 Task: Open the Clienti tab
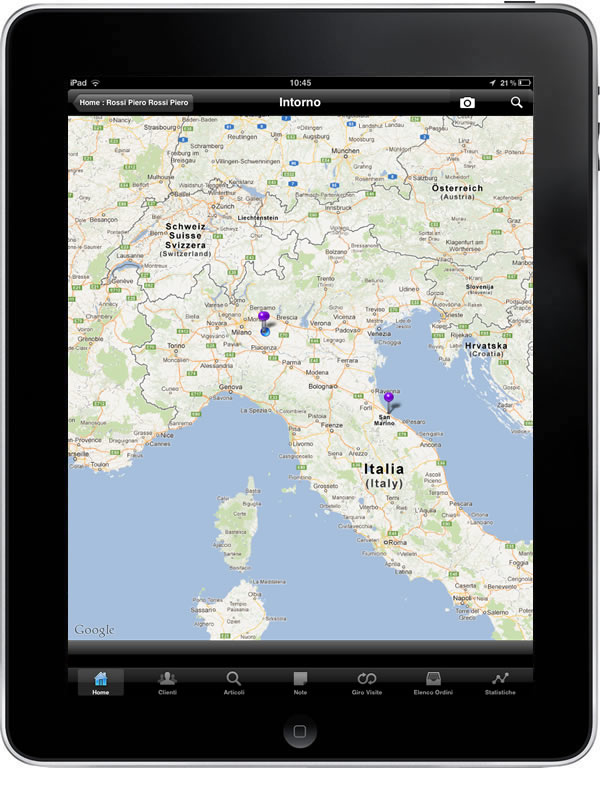[167, 683]
